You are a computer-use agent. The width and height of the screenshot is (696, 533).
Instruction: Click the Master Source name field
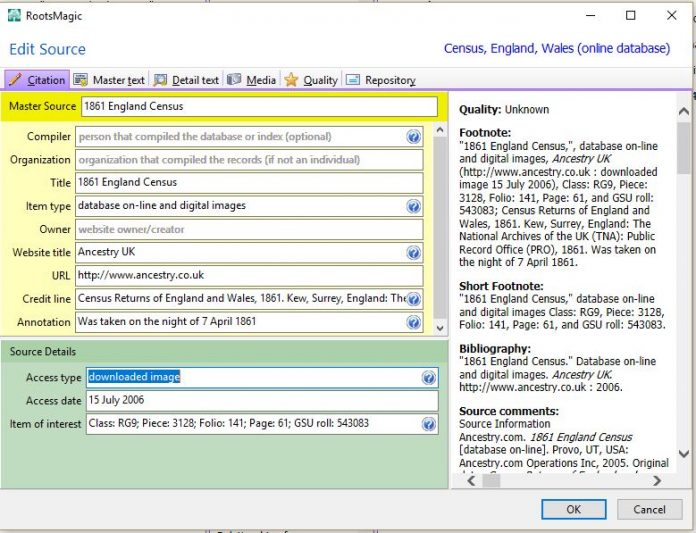click(x=259, y=107)
